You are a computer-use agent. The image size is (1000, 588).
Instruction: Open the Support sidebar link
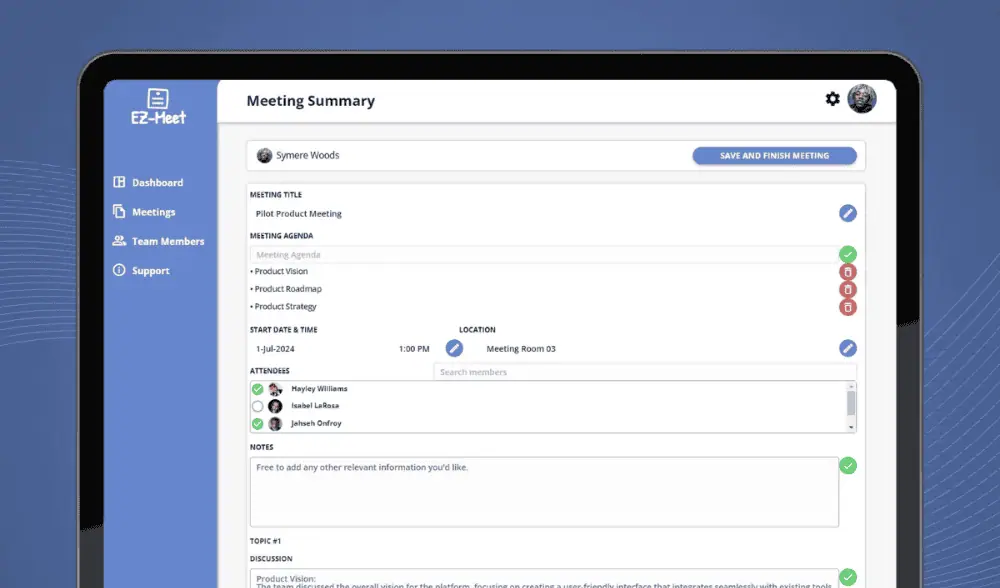150,271
